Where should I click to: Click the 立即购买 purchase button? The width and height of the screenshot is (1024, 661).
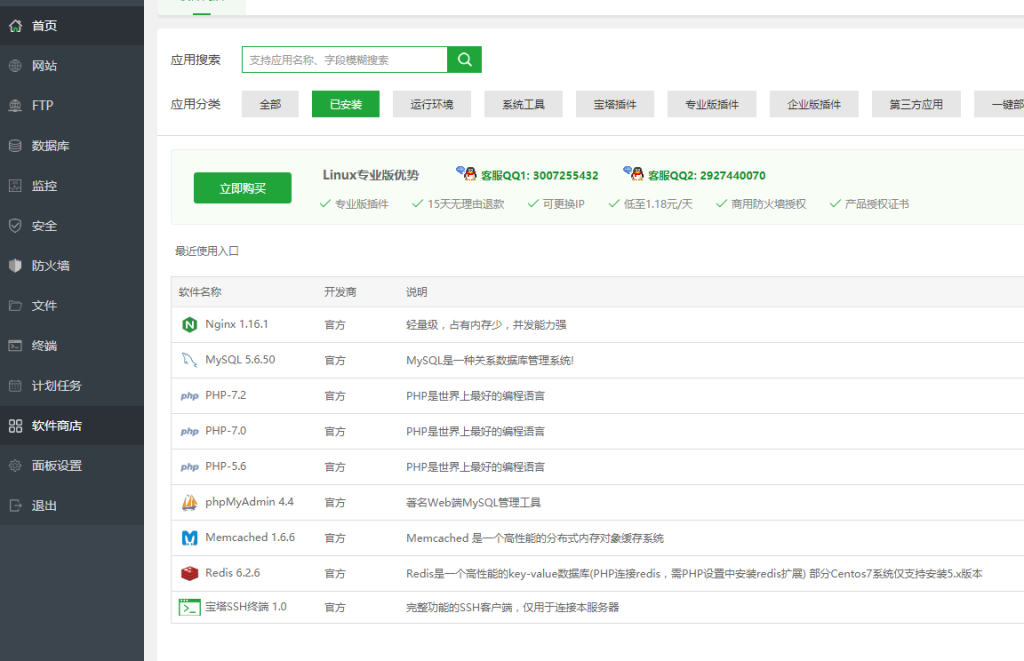coord(242,187)
